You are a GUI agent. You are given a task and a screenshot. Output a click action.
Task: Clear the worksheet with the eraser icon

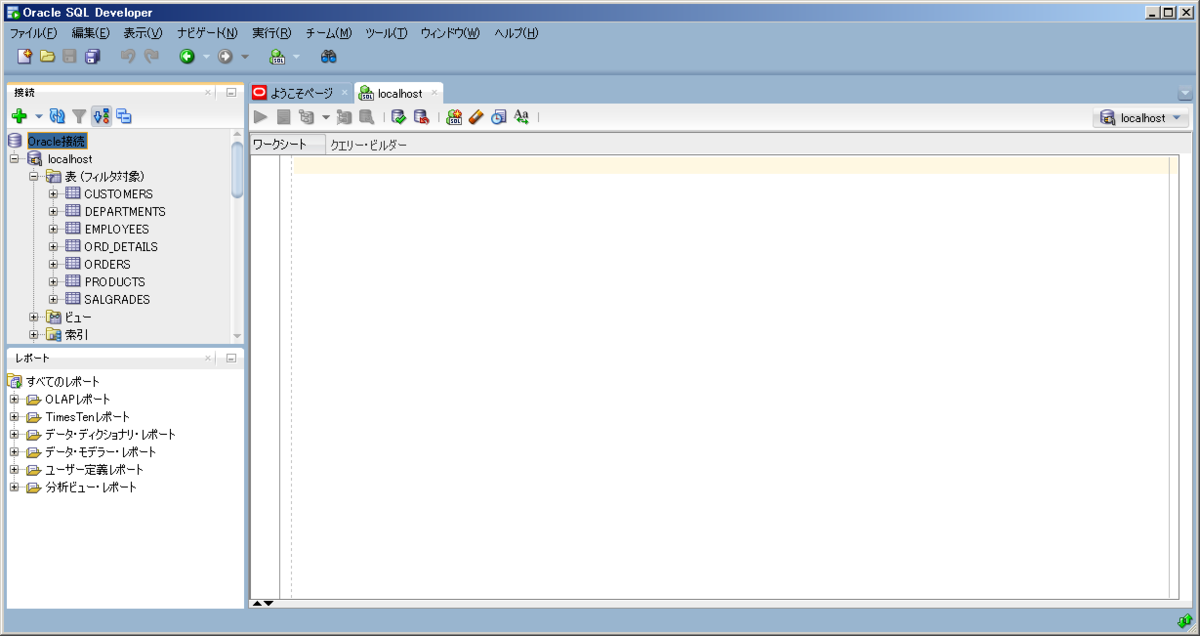(475, 117)
